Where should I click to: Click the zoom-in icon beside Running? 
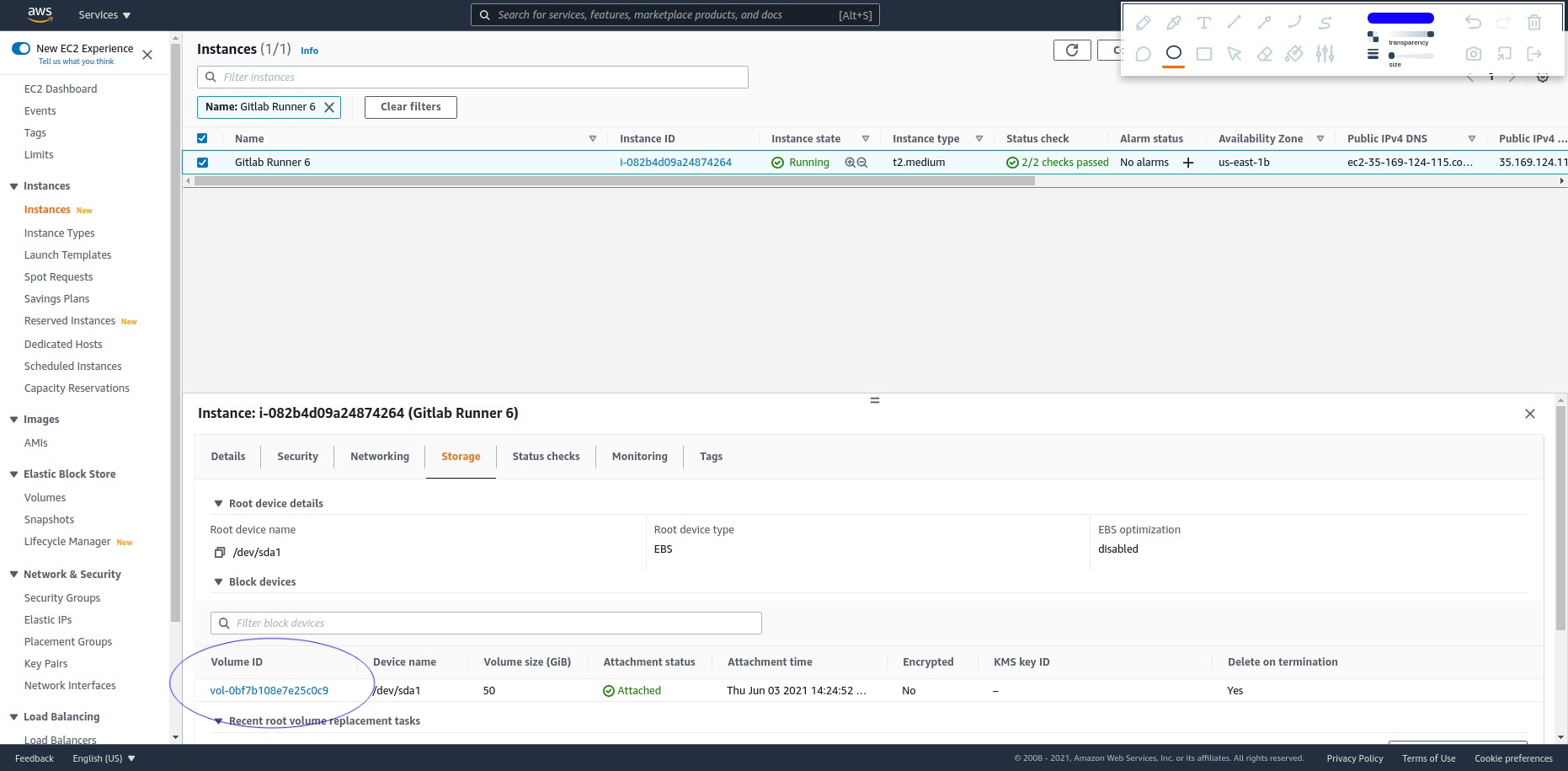(x=850, y=163)
